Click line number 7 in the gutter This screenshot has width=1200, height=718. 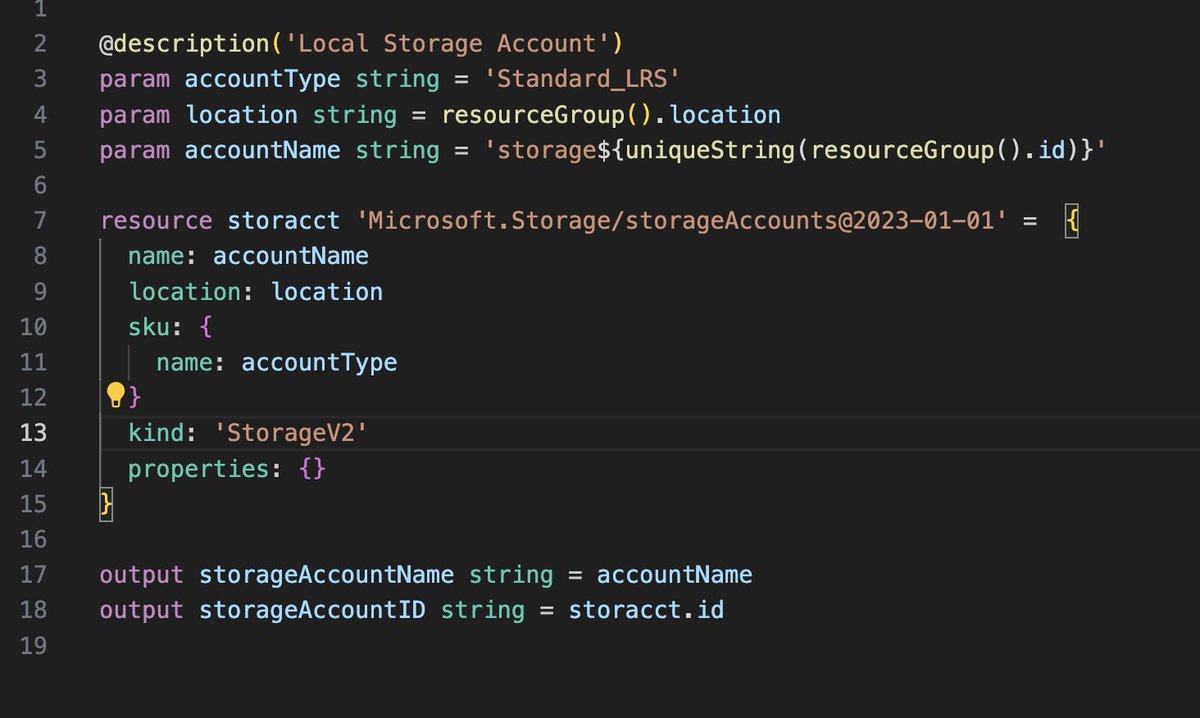pos(40,220)
